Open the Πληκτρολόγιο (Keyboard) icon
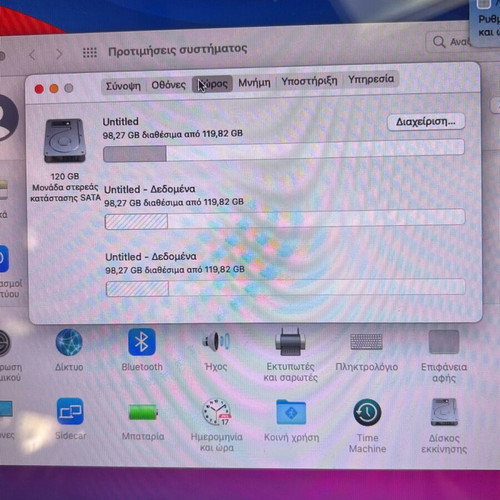Image resolution: width=500 pixels, height=500 pixels. [366, 342]
